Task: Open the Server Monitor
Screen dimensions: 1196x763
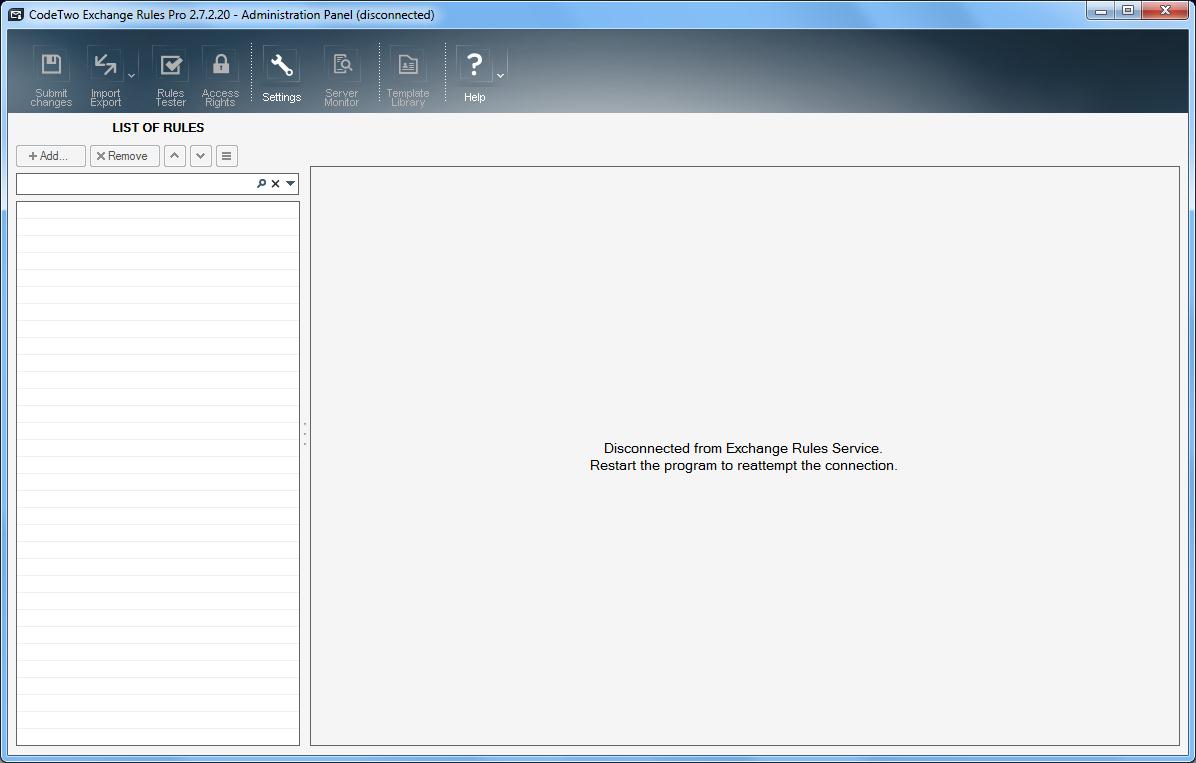Action: (x=342, y=76)
